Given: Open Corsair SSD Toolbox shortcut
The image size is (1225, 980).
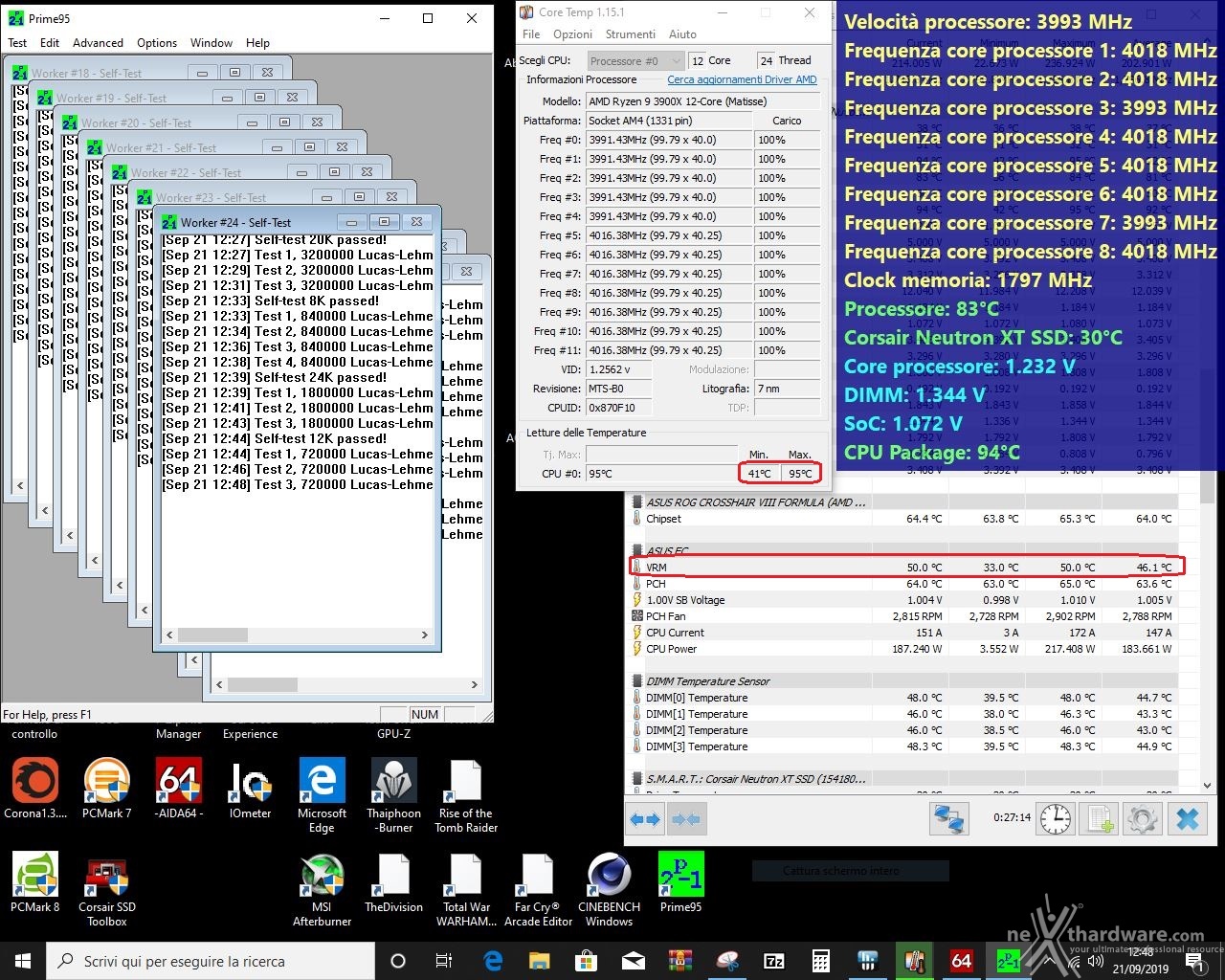Looking at the screenshot, I should point(107,890).
